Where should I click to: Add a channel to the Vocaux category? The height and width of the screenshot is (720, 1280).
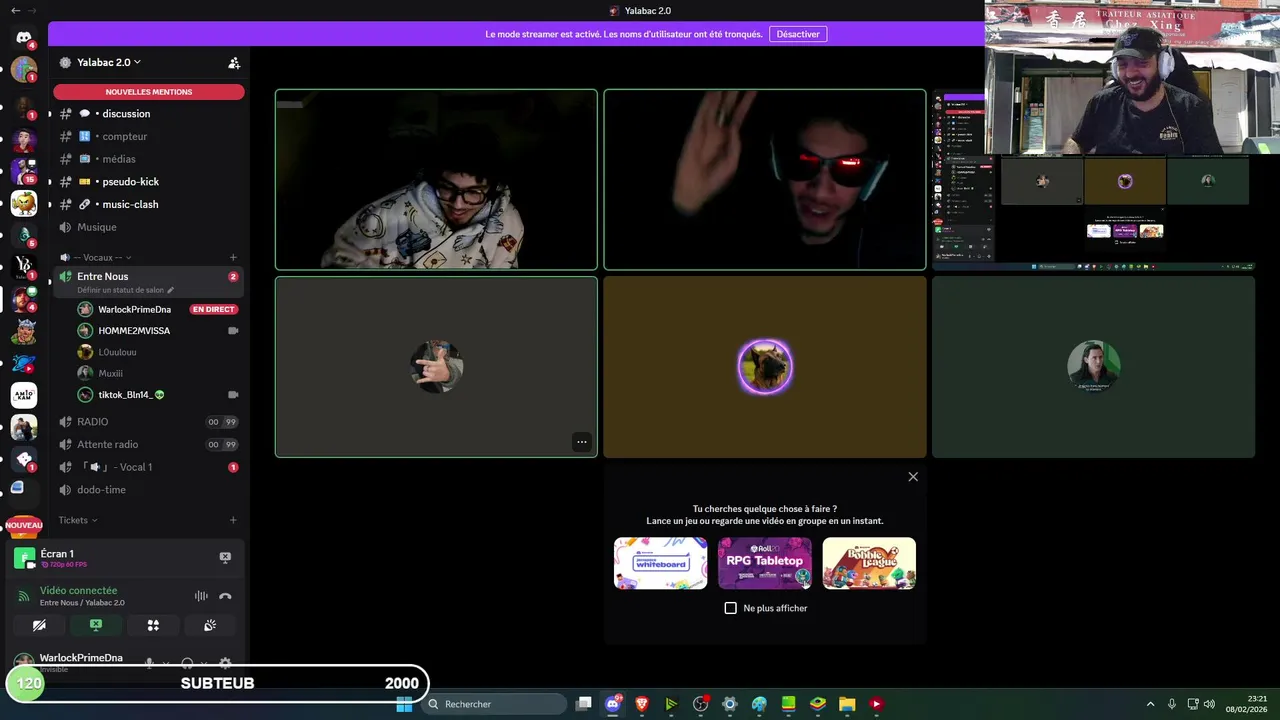coord(233,257)
